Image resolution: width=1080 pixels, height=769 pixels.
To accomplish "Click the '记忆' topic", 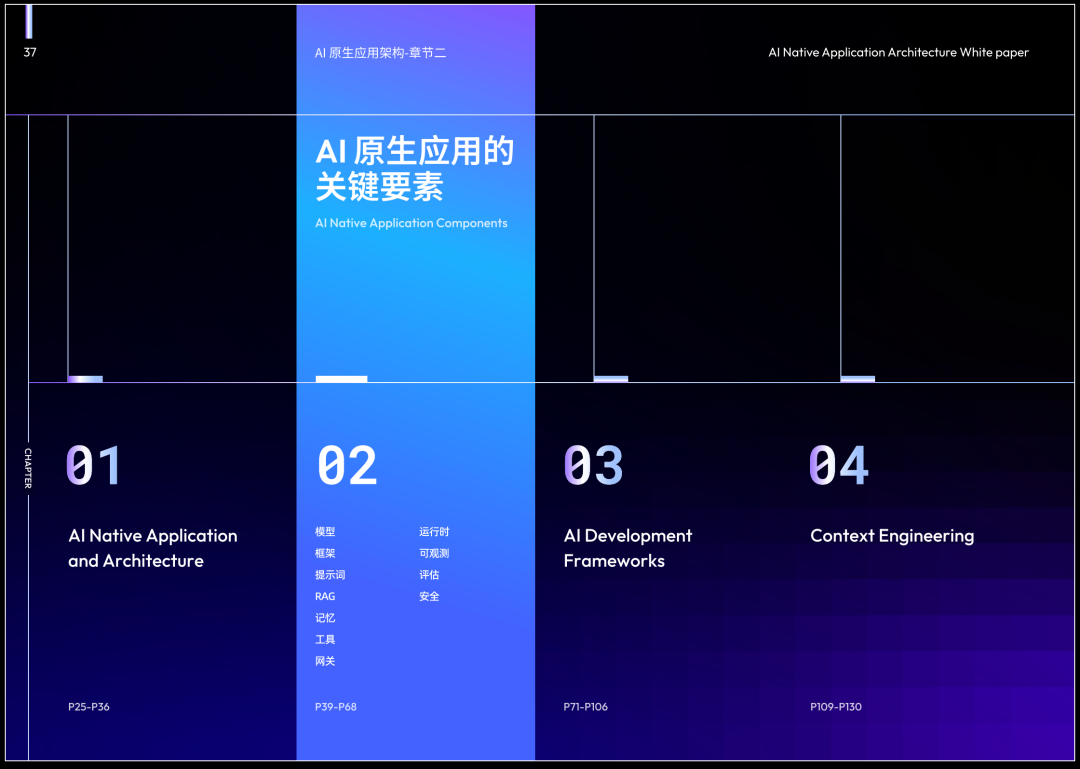I will (x=325, y=618).
